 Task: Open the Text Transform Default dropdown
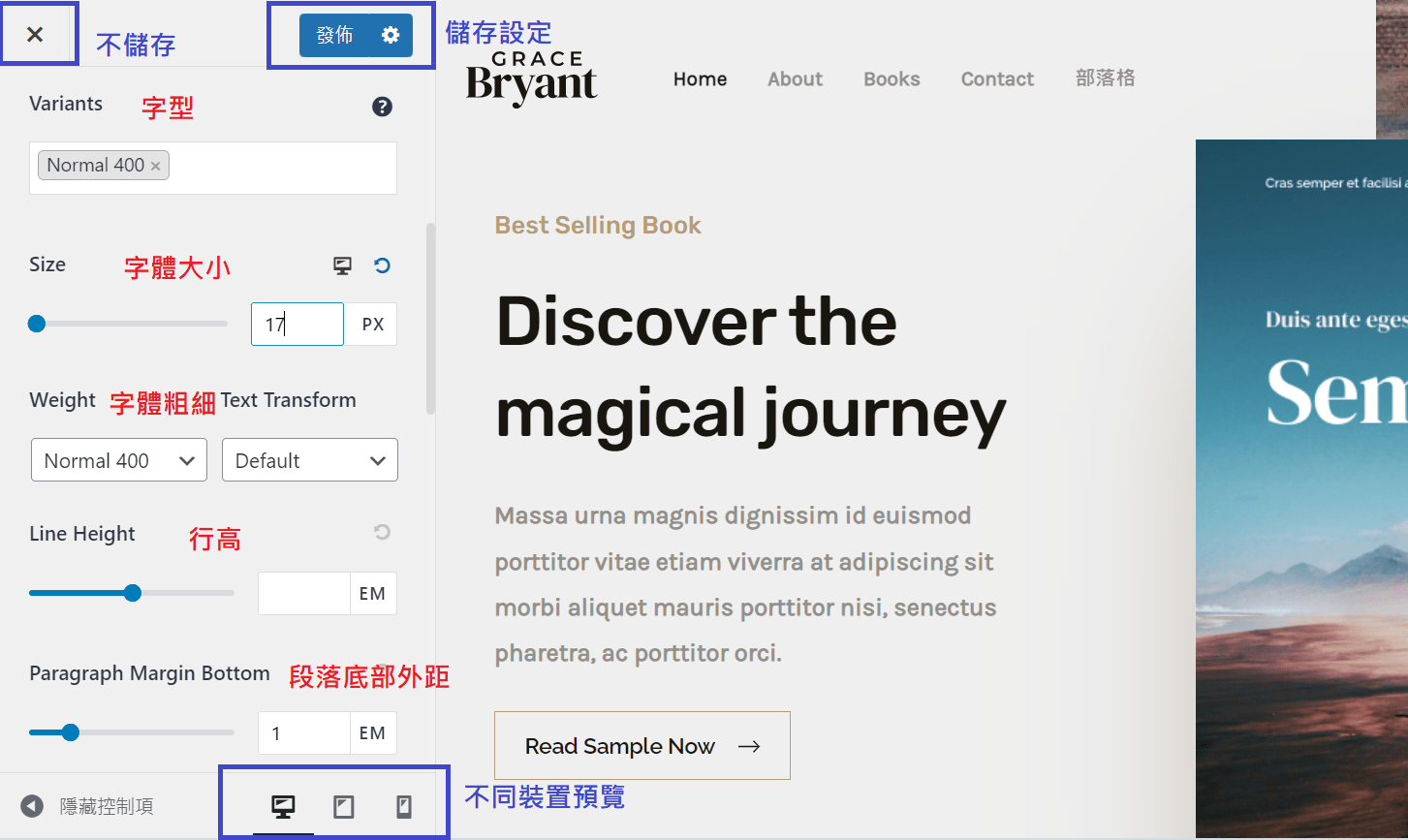[x=310, y=460]
